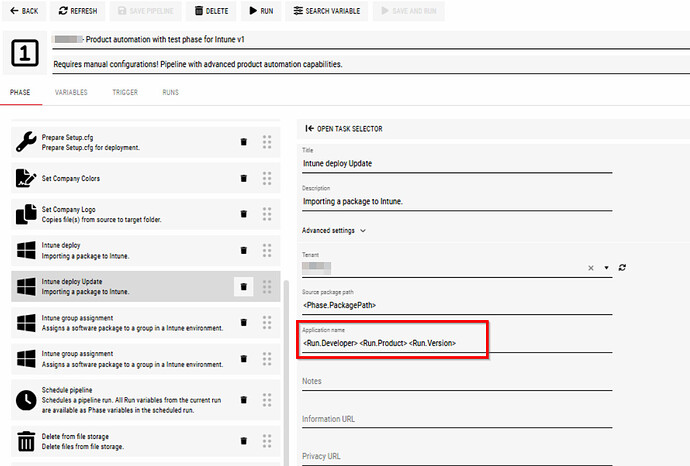Click the Source package path field

pyautogui.click(x=456, y=305)
